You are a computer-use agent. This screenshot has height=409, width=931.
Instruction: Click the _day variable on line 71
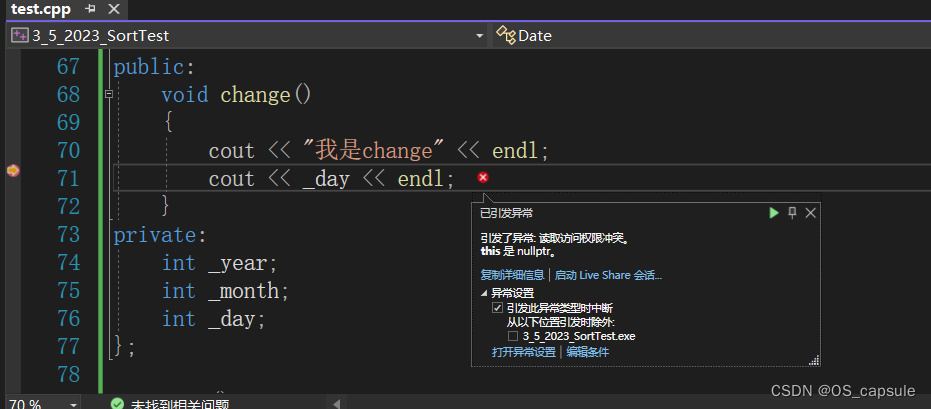coord(326,179)
